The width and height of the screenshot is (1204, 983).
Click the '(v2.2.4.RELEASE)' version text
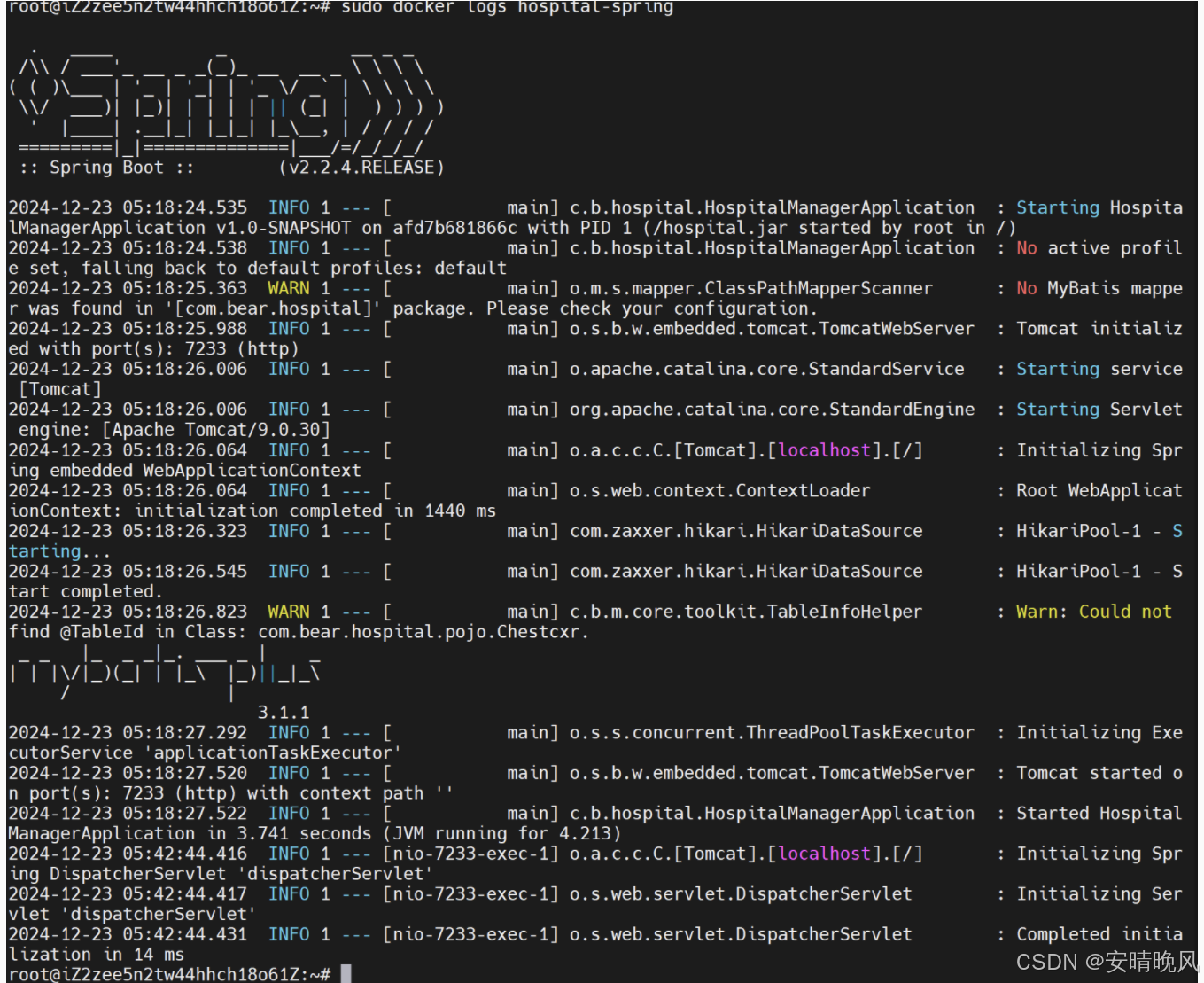[x=361, y=168]
